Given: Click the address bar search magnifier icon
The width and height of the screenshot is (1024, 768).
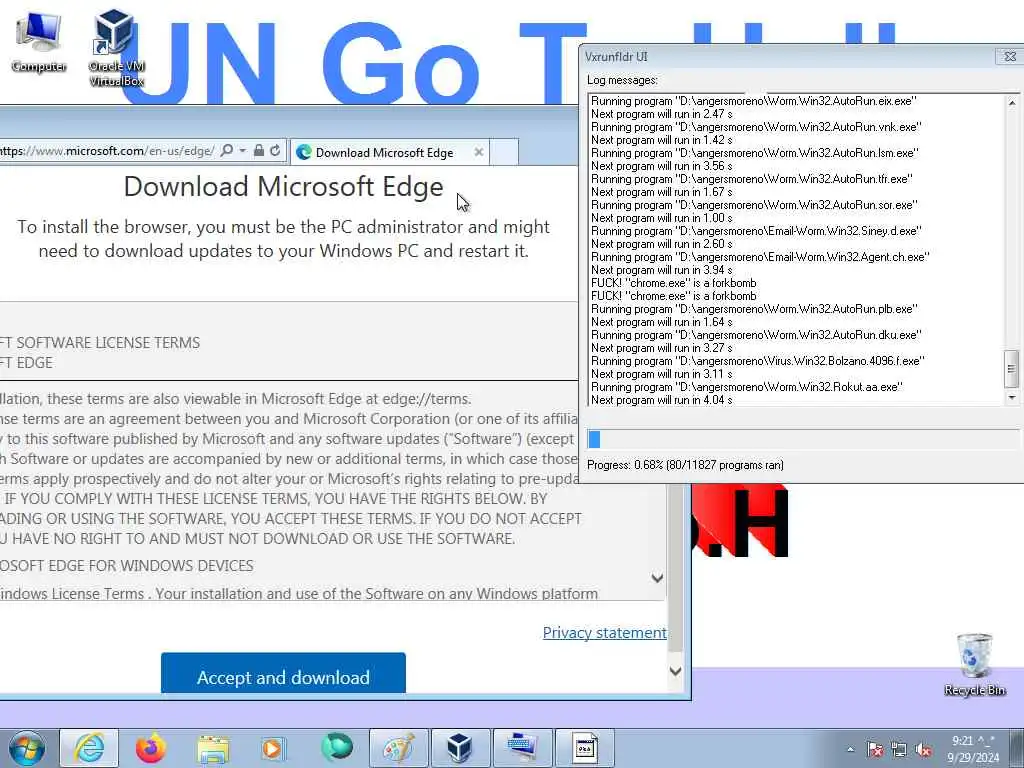Looking at the screenshot, I should (x=227, y=151).
